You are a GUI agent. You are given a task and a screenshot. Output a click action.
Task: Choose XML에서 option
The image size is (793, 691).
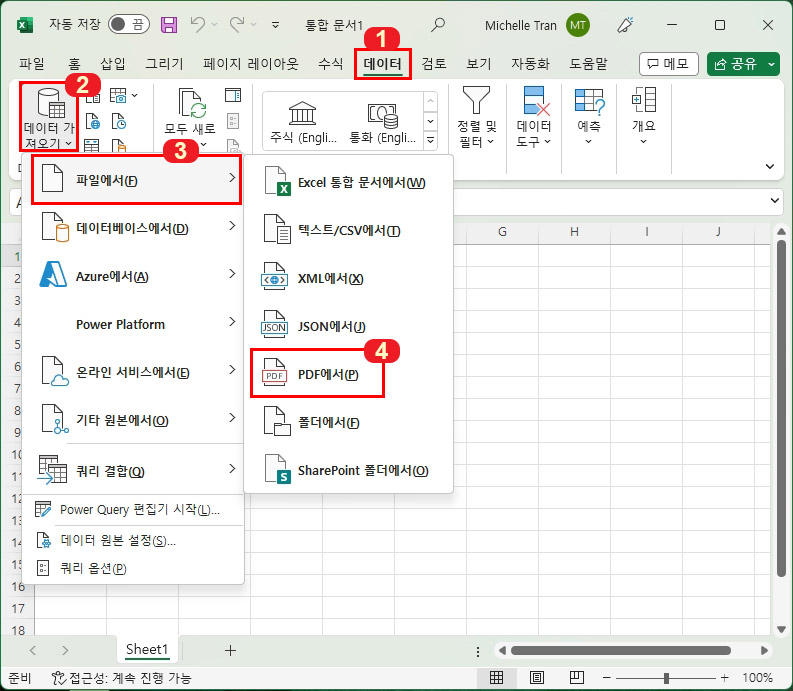pyautogui.click(x=348, y=278)
